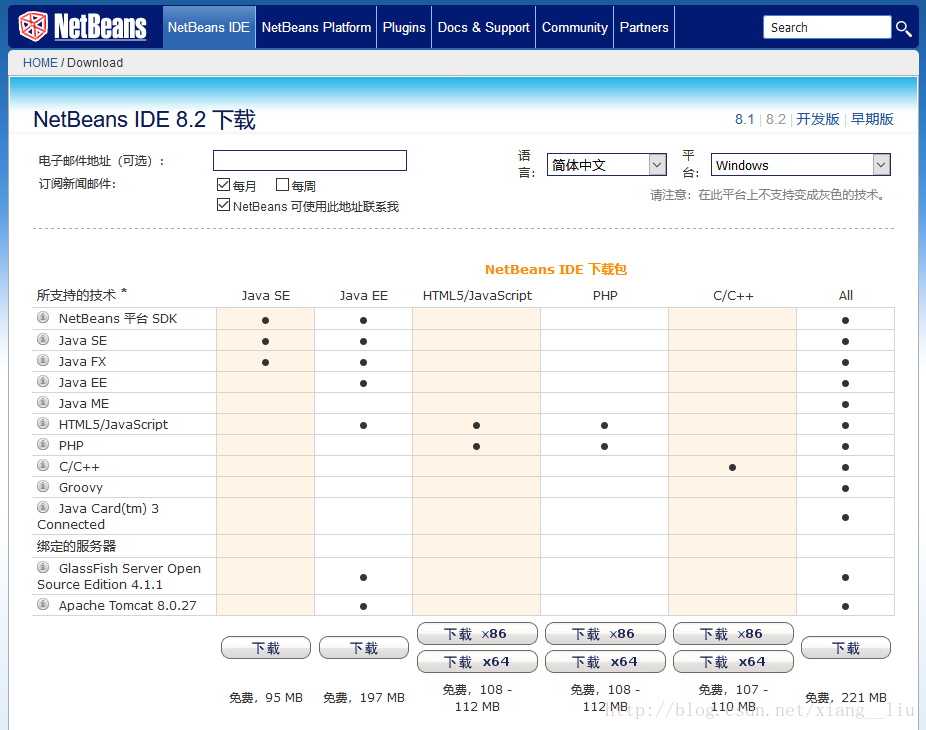Open info icon for Java FX row
The image size is (926, 730).
point(43,360)
